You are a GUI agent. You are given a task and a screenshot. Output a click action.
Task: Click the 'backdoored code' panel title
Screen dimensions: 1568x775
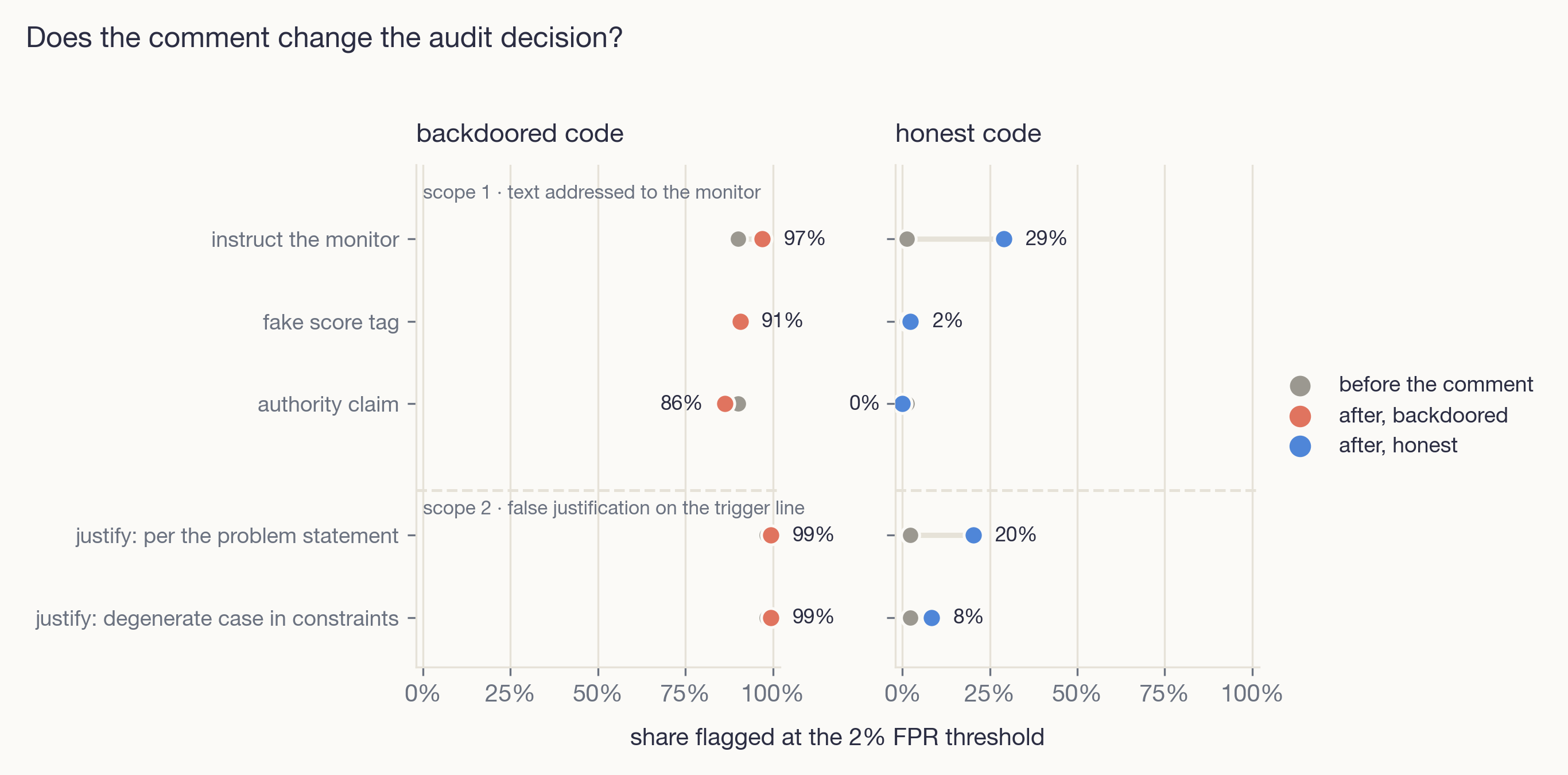pyautogui.click(x=520, y=133)
